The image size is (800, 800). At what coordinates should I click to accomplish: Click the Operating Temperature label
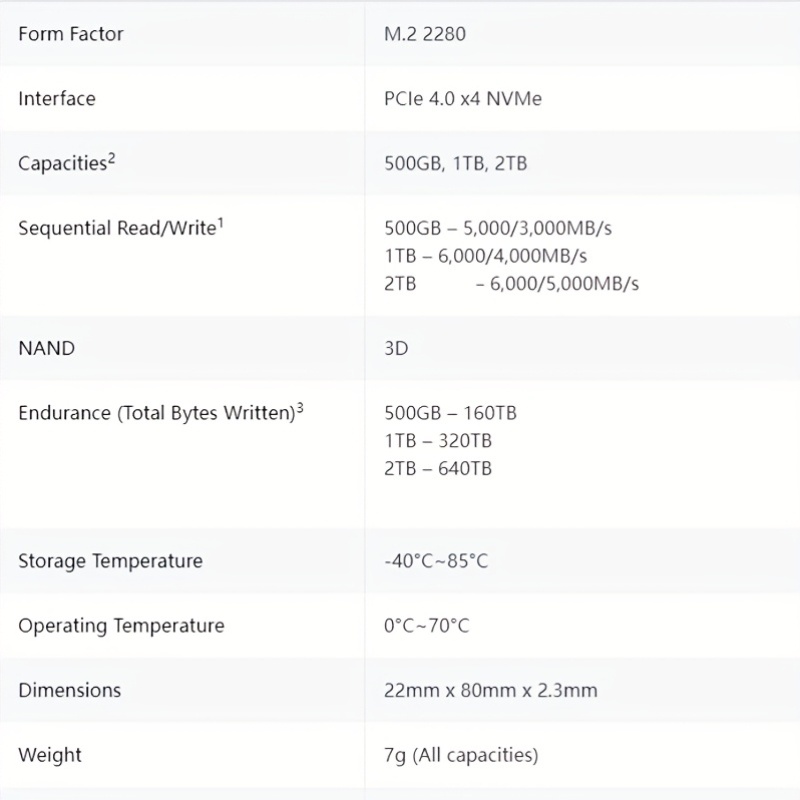click(121, 626)
